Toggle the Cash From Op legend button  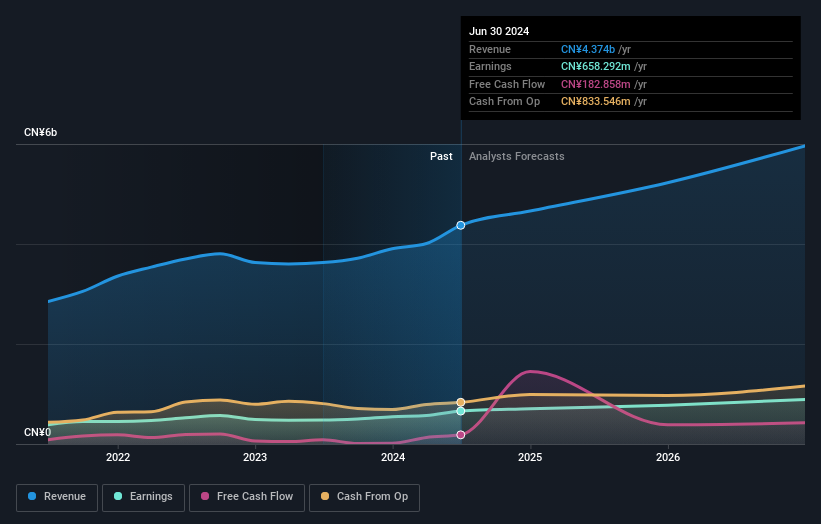coord(364,497)
